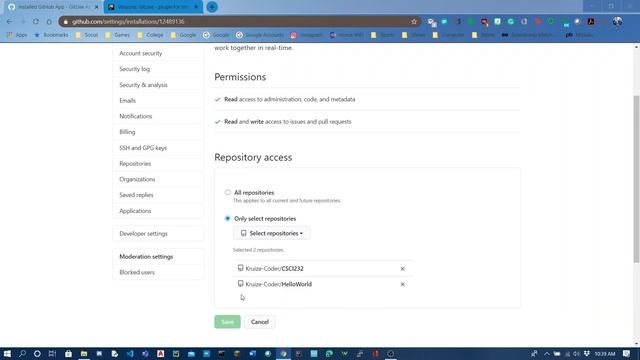The image size is (640, 360).
Task: Show hidden system tray icons chevron
Action: 547,353
